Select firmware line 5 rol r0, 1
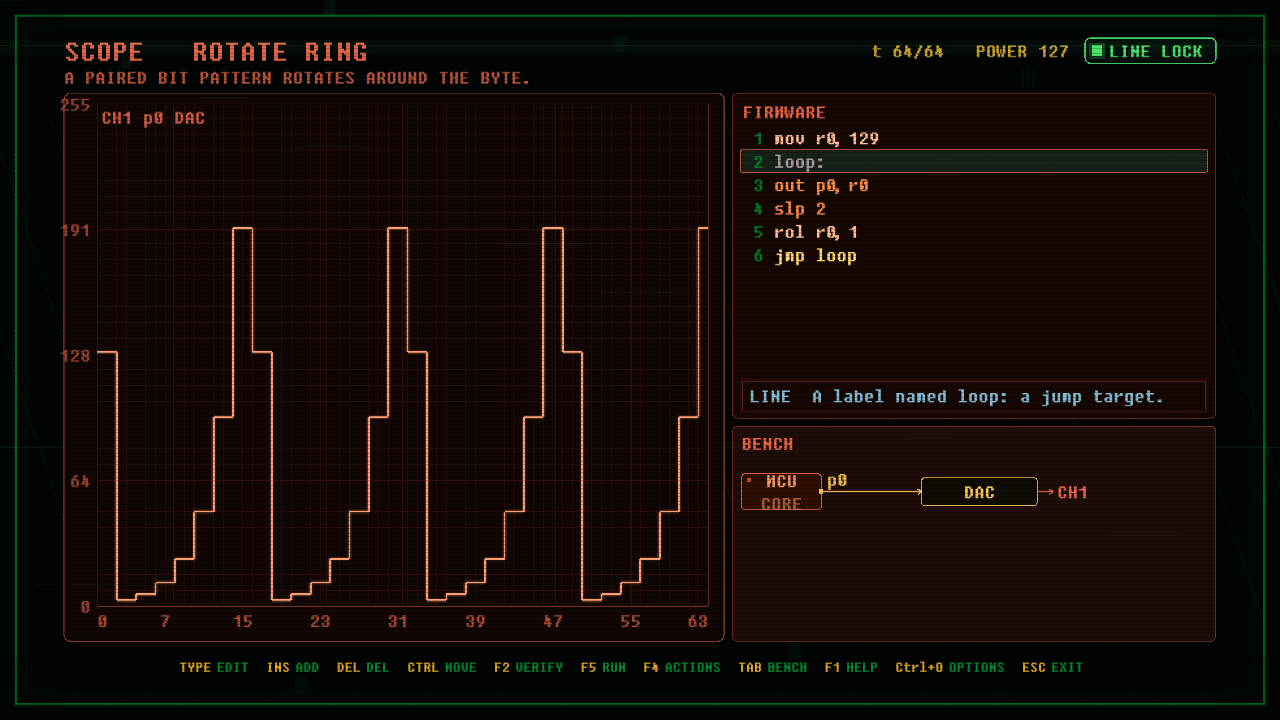 point(973,232)
